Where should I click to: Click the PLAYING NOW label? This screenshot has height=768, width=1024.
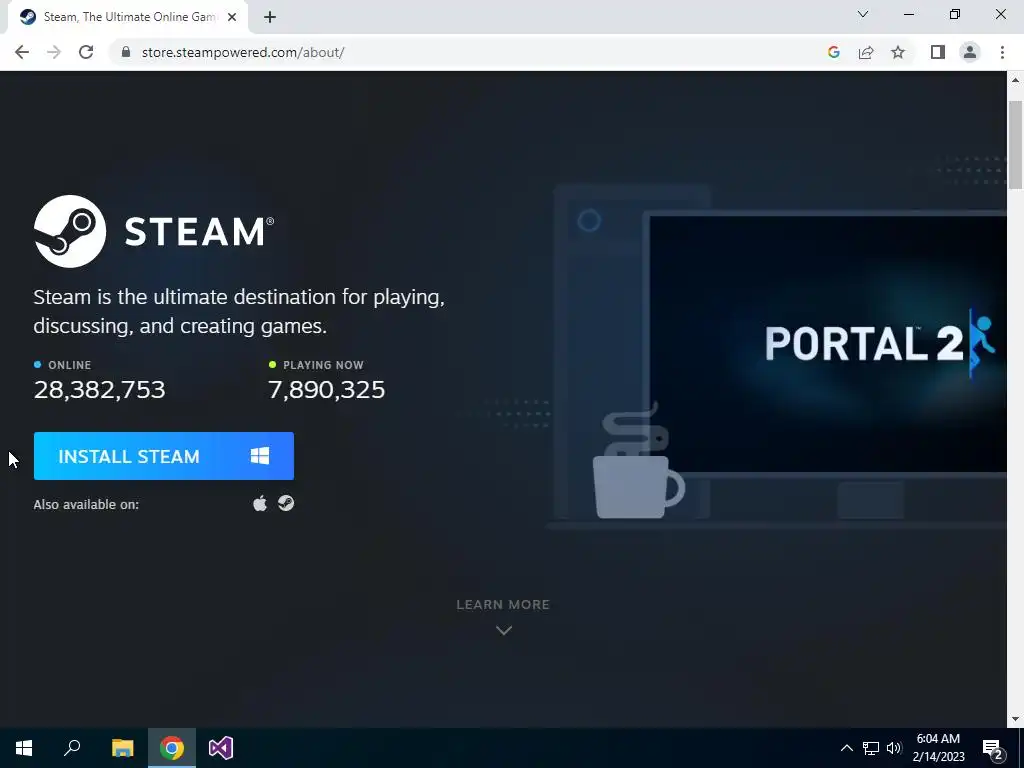tap(323, 365)
